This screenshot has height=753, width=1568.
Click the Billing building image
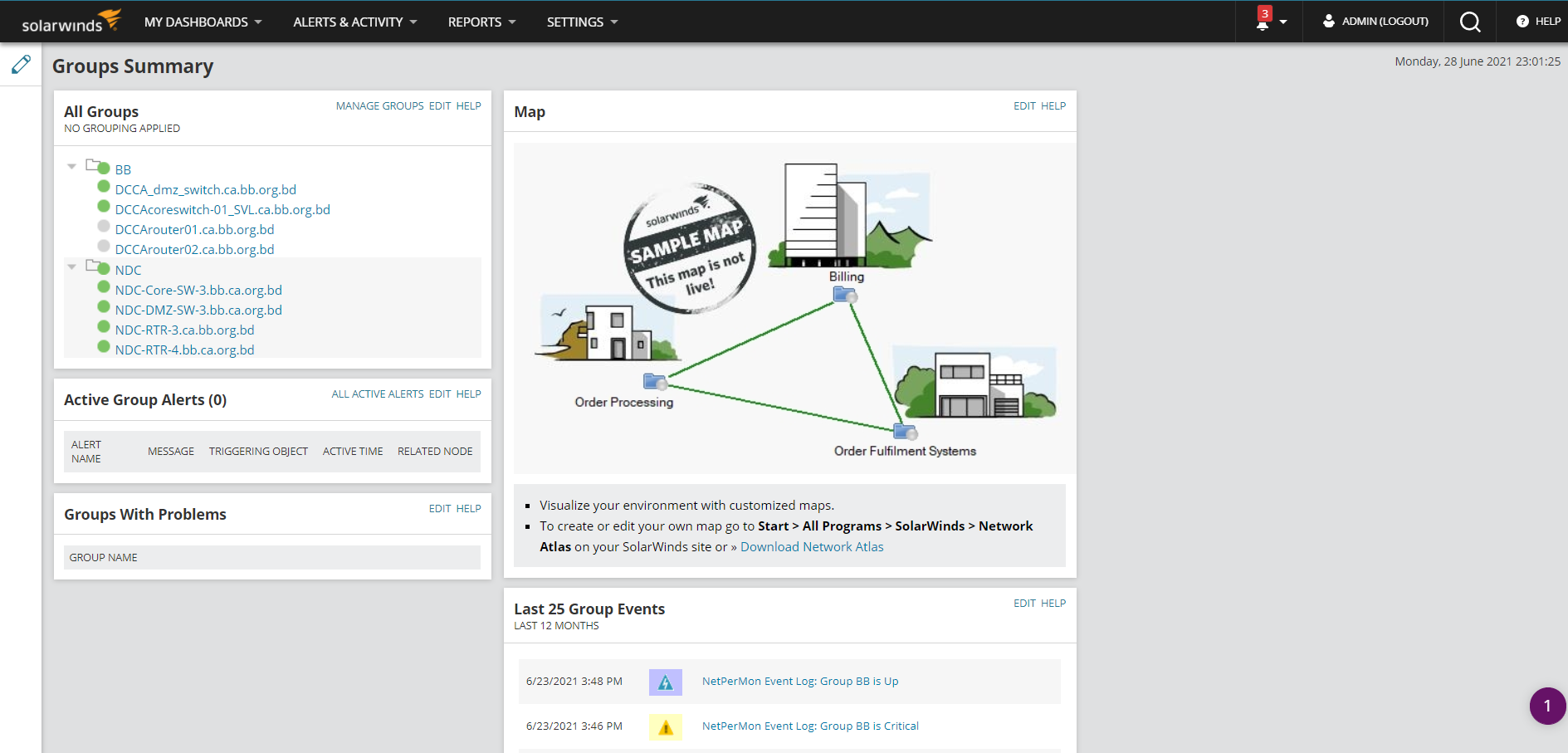coord(851,216)
